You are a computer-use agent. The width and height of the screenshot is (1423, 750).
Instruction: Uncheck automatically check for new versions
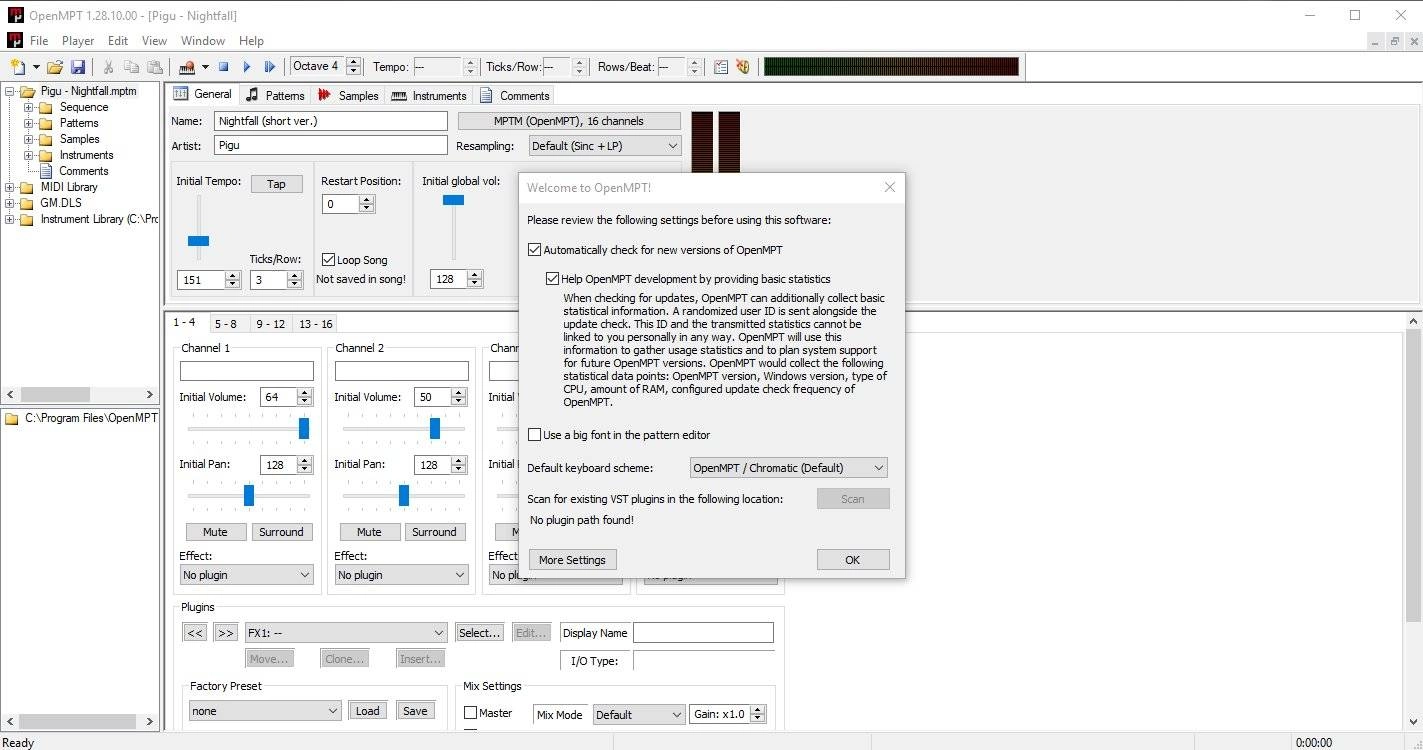click(535, 250)
